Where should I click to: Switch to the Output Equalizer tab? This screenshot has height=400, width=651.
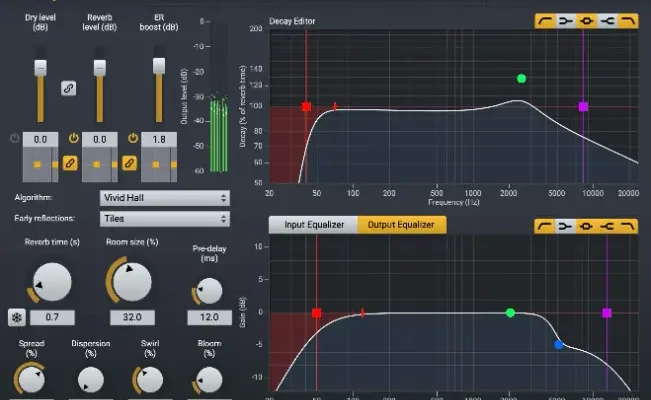point(401,226)
